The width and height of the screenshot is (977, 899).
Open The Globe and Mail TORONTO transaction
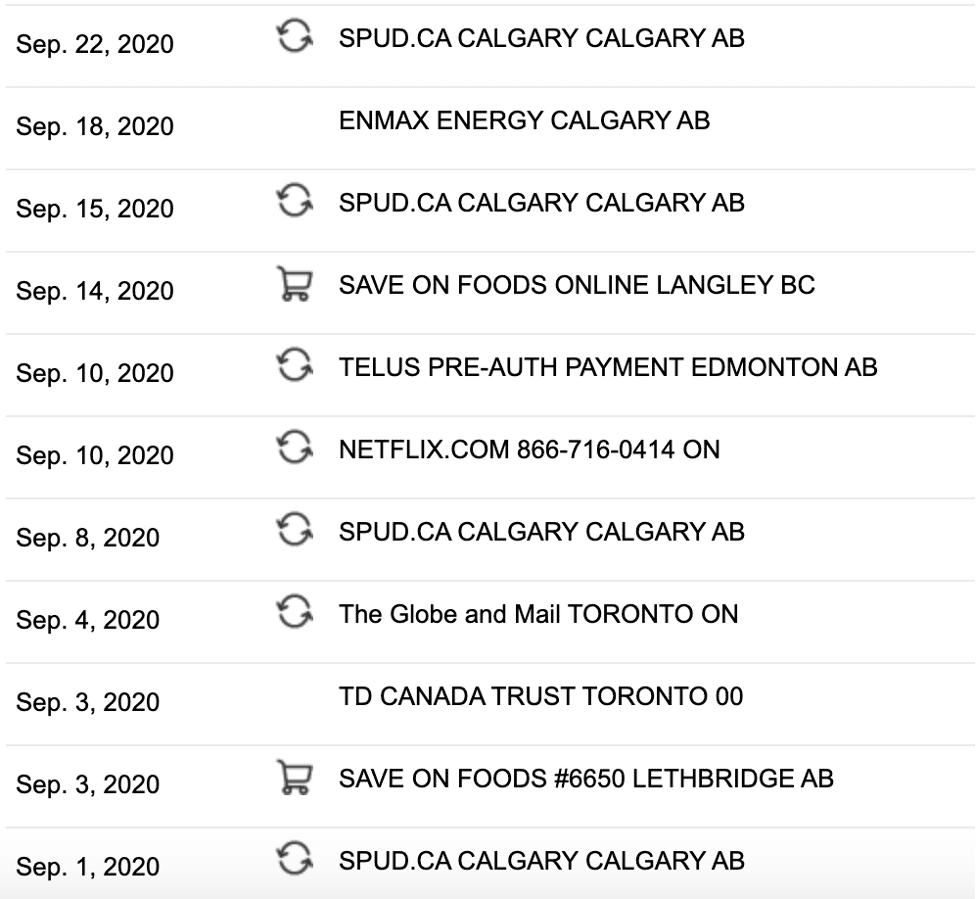point(538,614)
